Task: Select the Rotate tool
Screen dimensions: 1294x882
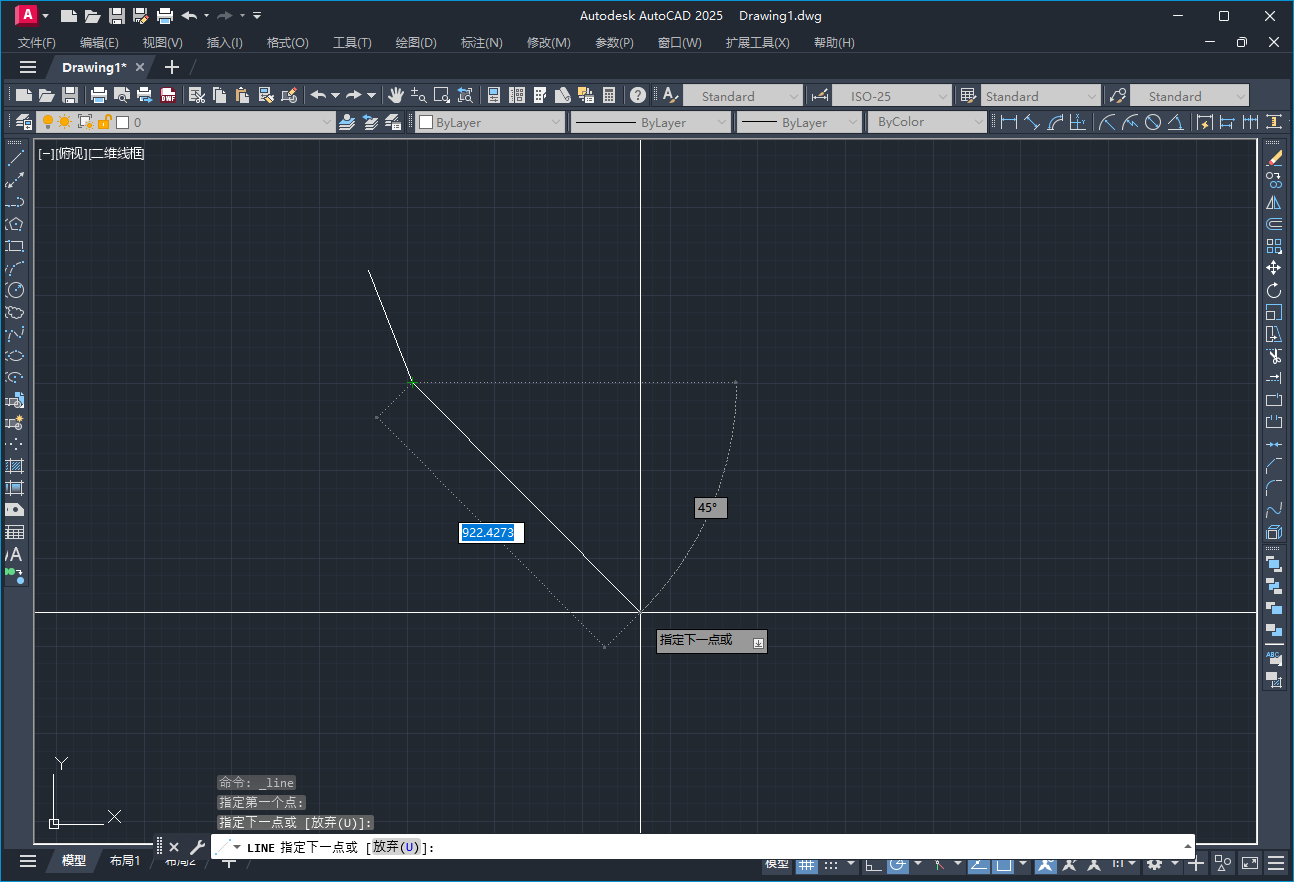Action: point(1274,290)
